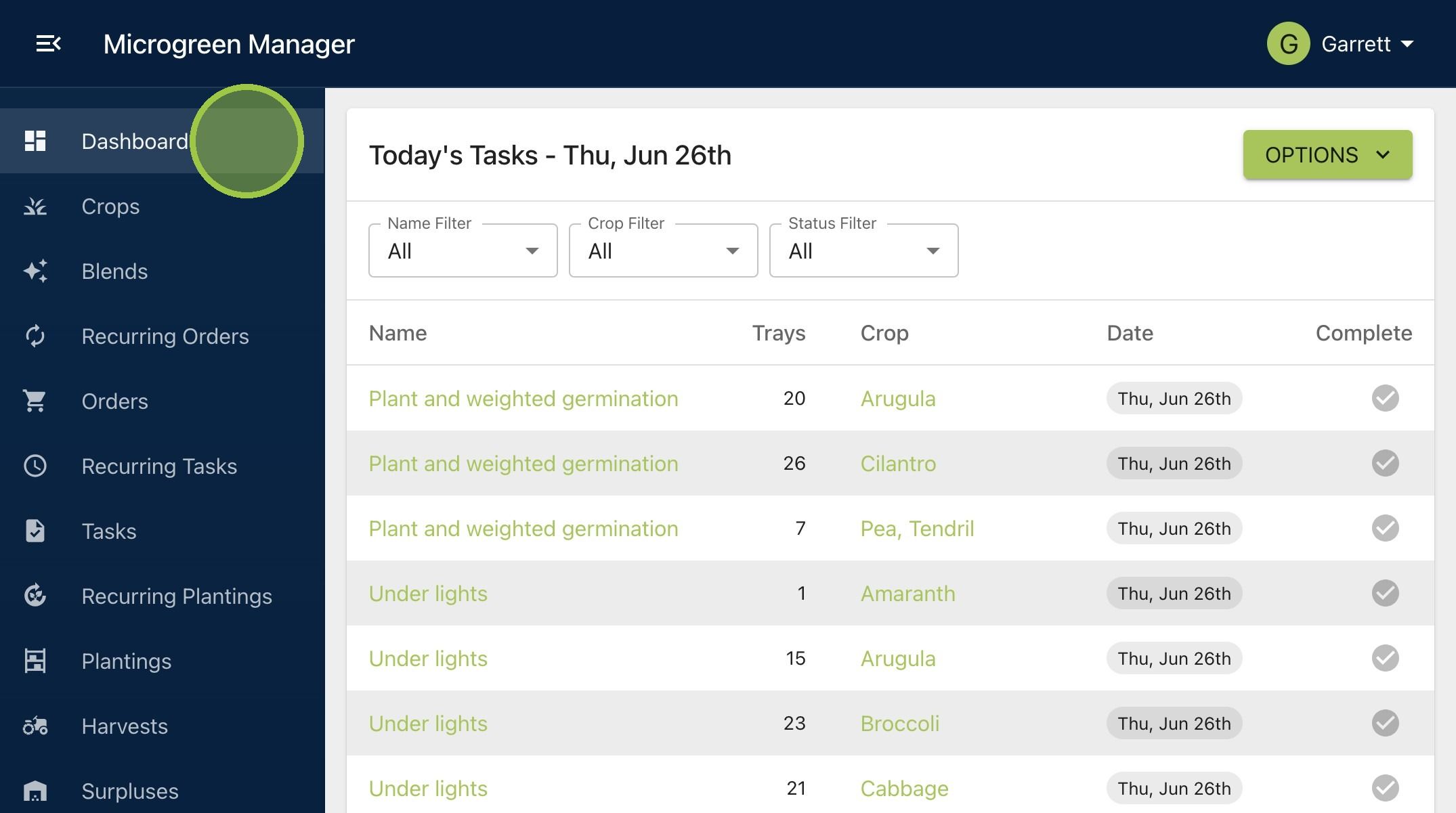
Task: Open the Blends section
Action: 162,271
